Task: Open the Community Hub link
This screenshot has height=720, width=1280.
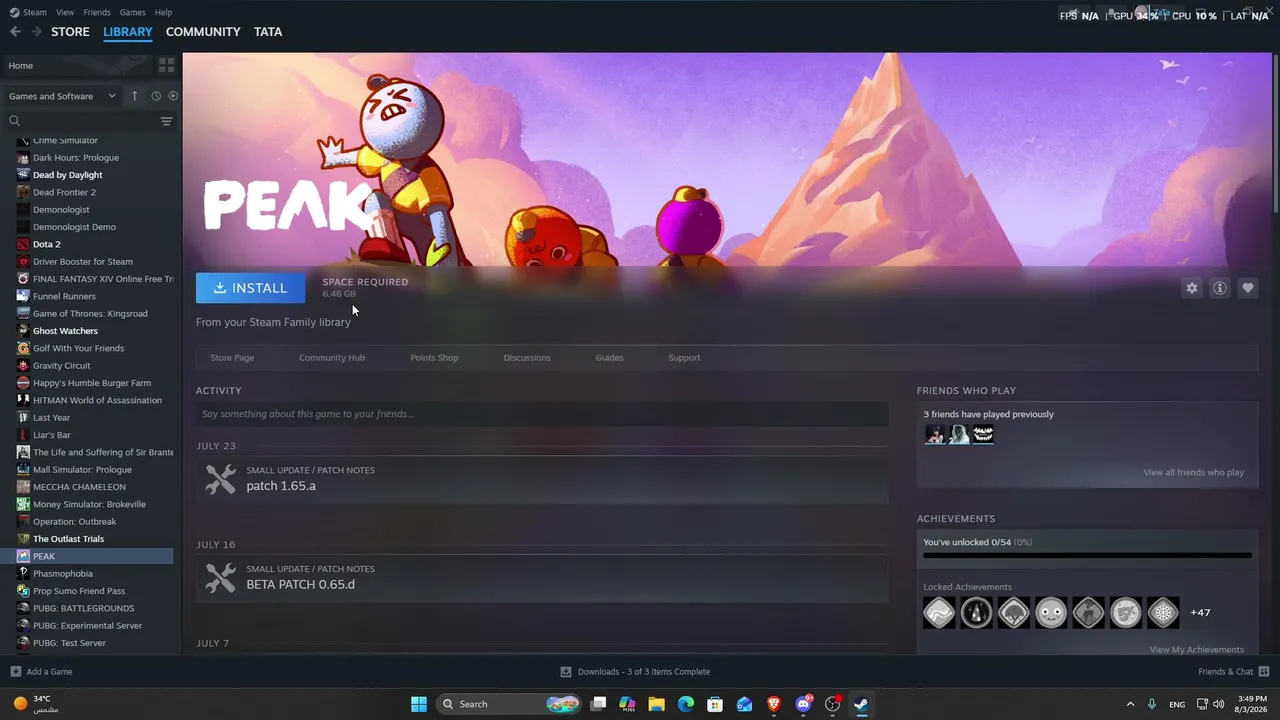Action: click(x=332, y=358)
